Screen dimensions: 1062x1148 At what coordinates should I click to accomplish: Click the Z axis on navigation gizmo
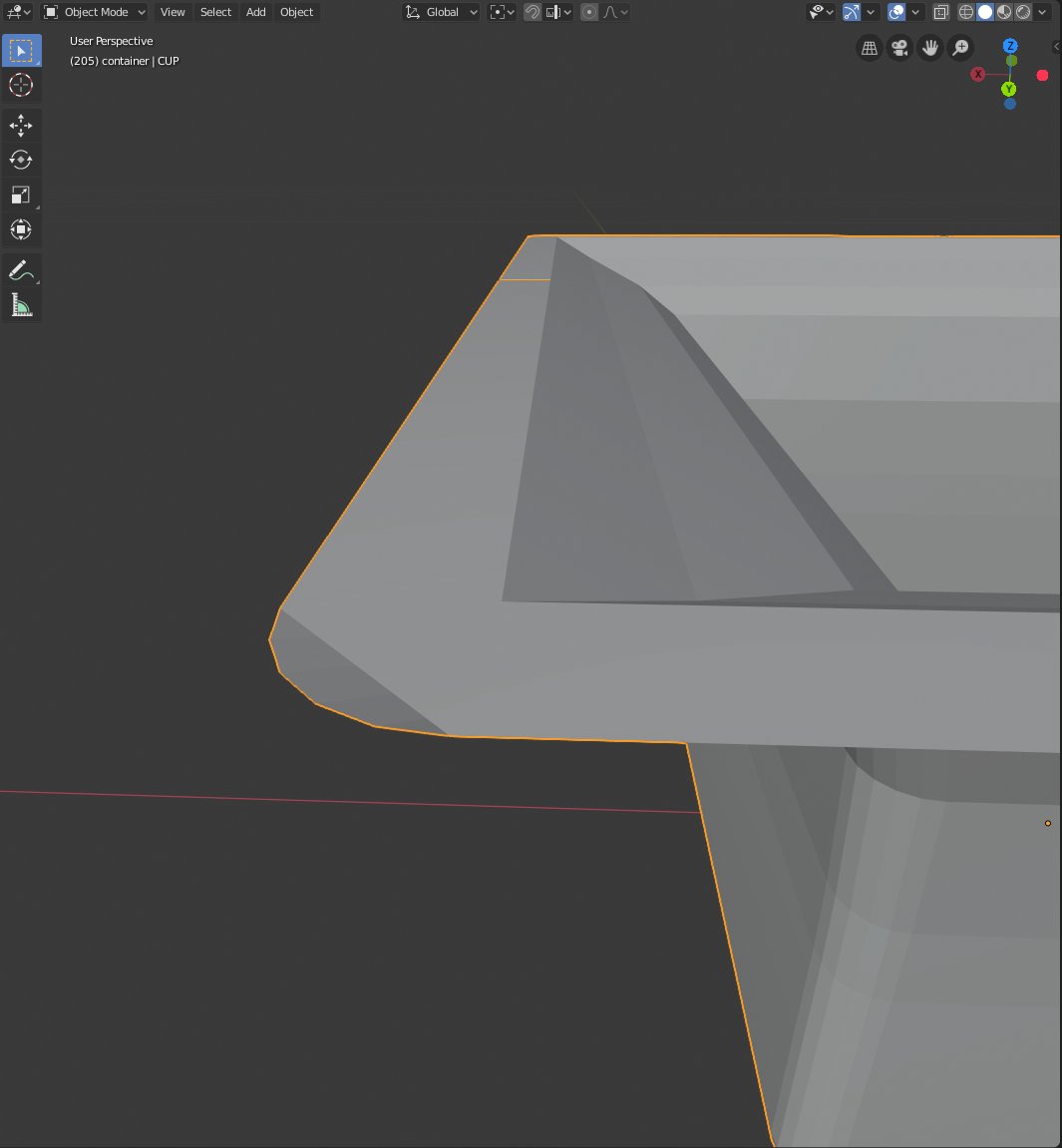(1010, 46)
